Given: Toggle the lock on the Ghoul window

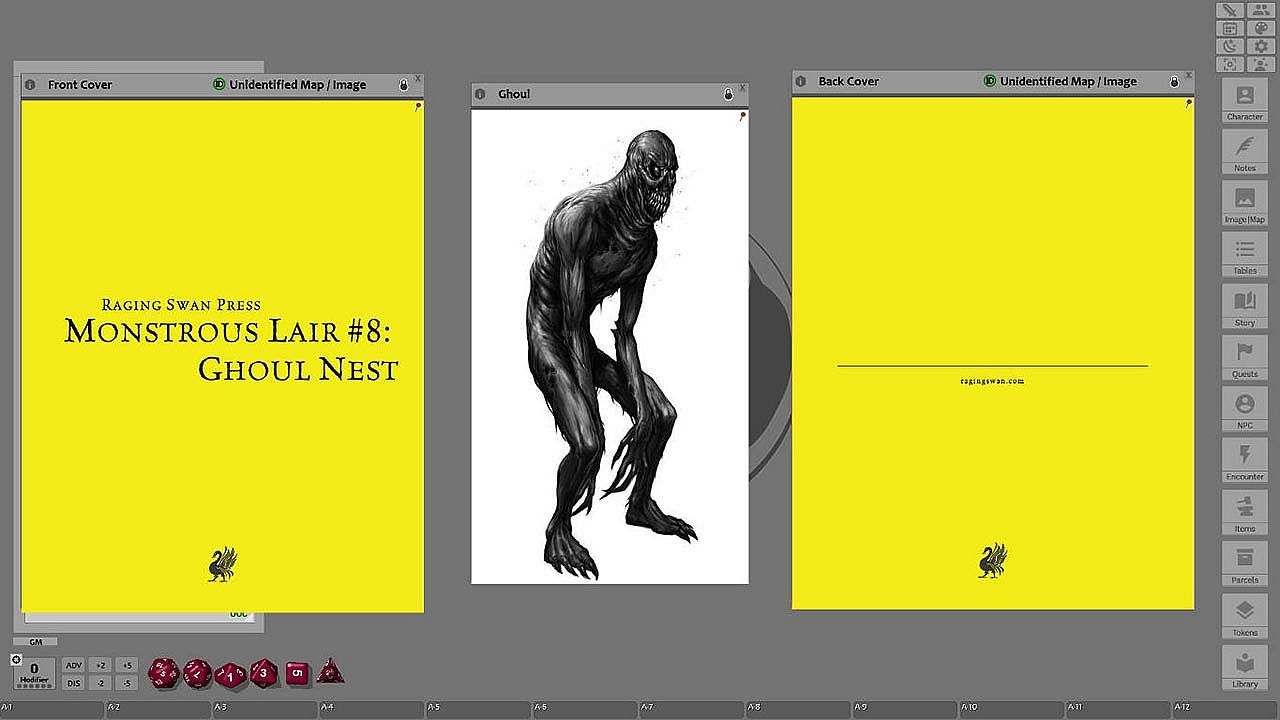Looking at the screenshot, I should pos(728,94).
